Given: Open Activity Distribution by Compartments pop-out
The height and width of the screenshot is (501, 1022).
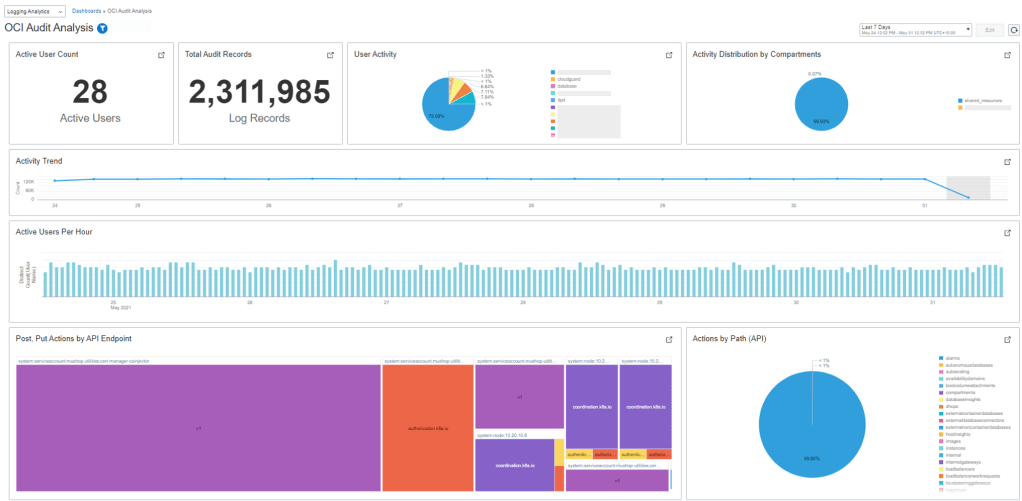Looking at the screenshot, I should tap(1007, 55).
